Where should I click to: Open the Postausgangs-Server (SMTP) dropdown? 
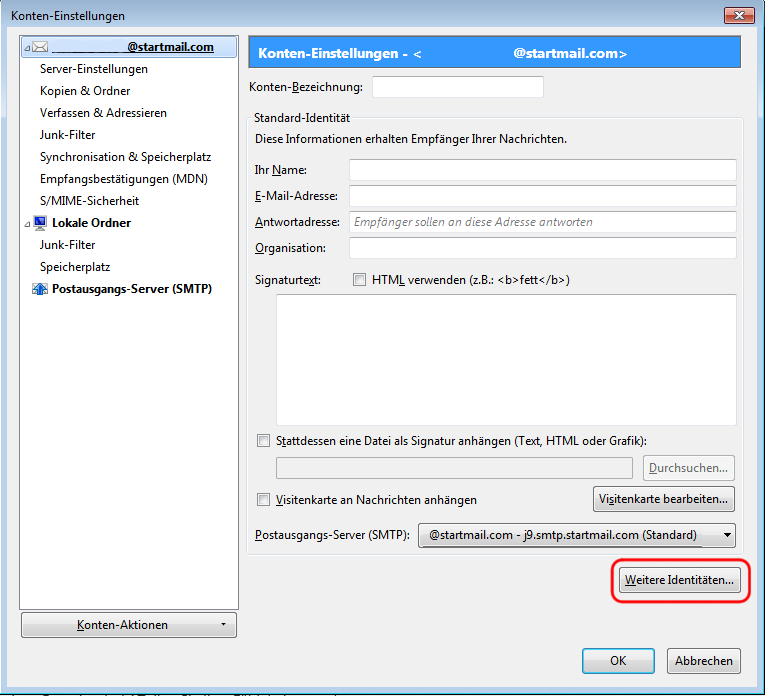tap(577, 535)
